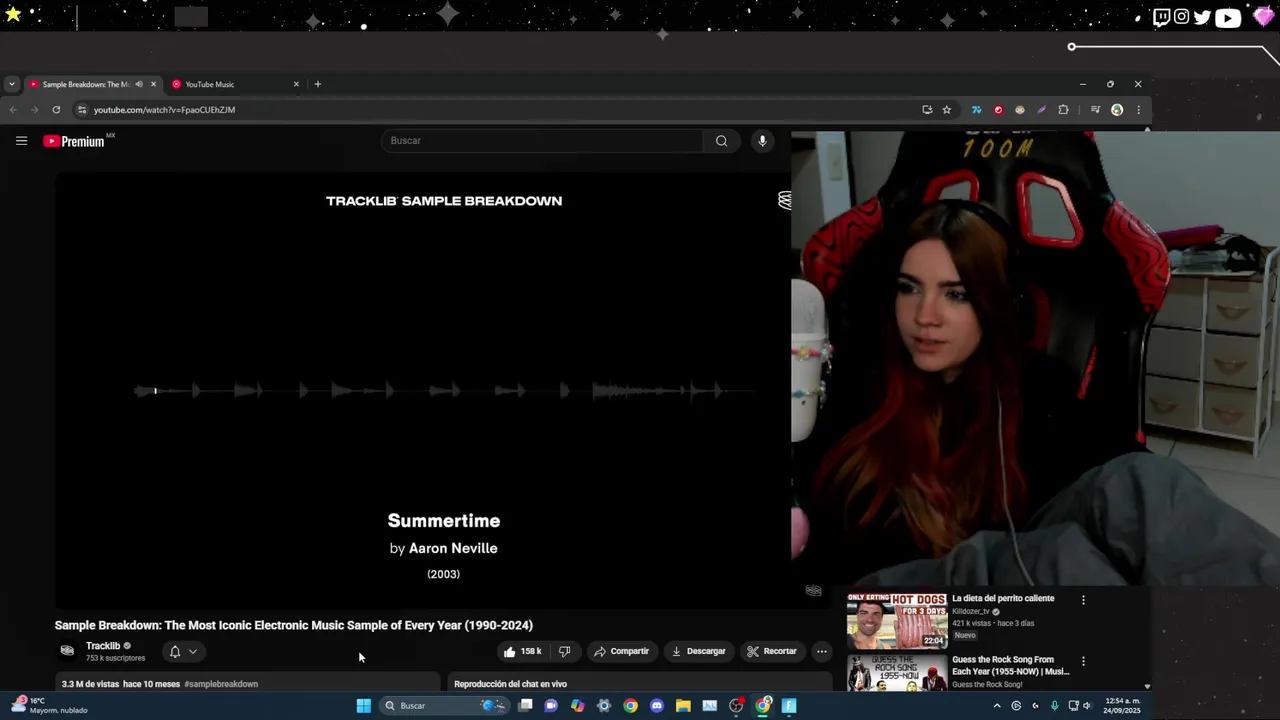The width and height of the screenshot is (1280, 720).
Task: Dislike the video with thumbs down
Action: (565, 651)
